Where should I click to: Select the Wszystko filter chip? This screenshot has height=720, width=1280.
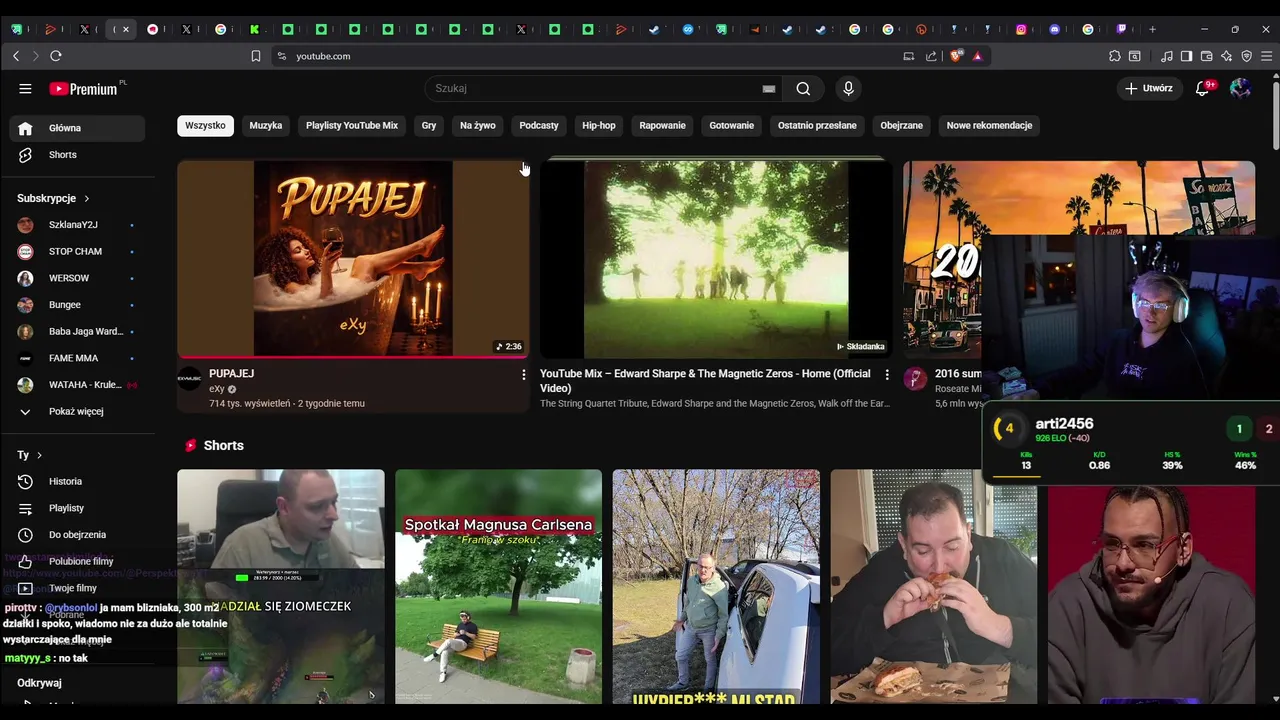[205, 126]
